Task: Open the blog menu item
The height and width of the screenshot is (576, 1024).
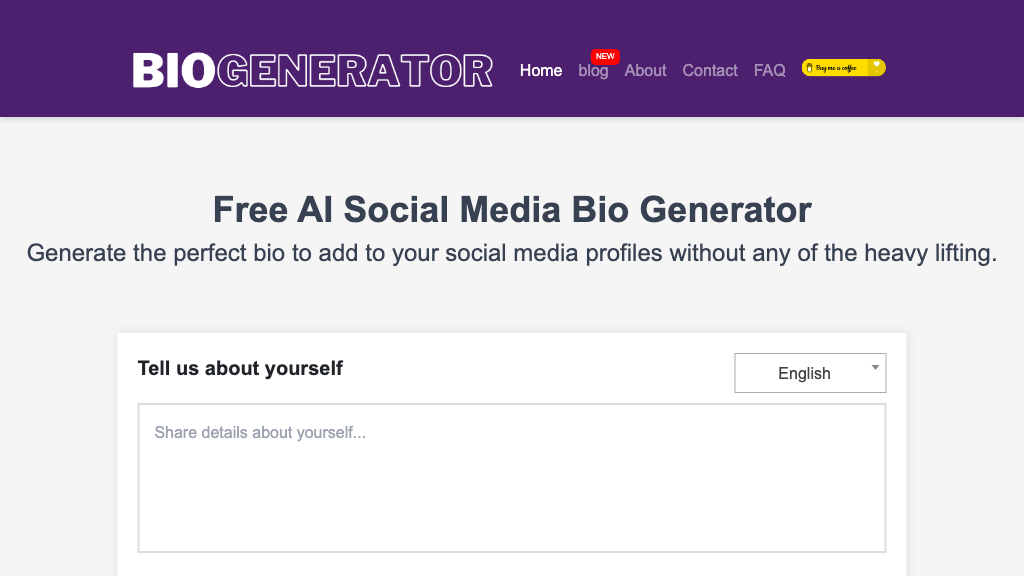Action: tap(593, 70)
